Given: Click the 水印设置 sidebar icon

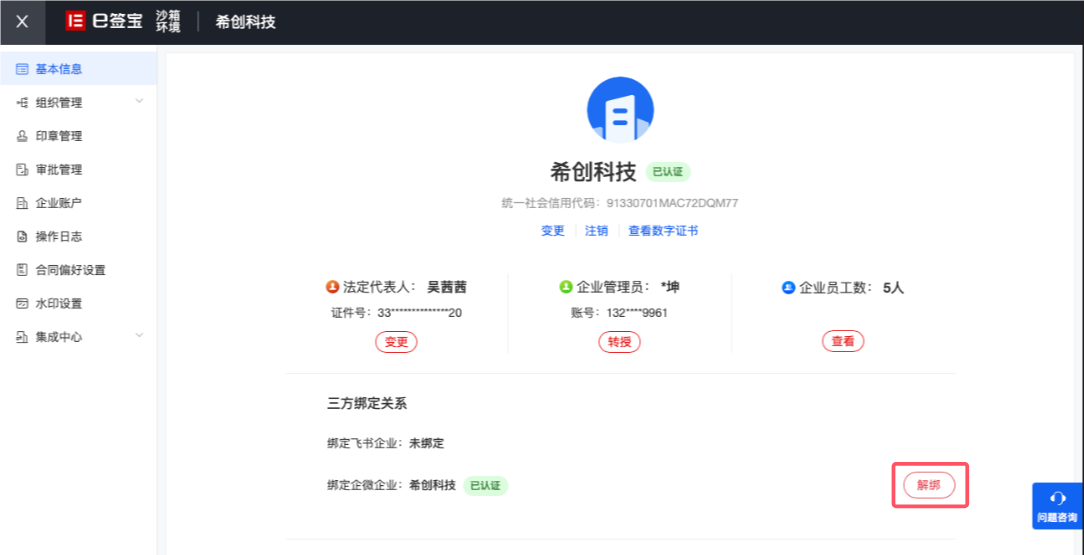Looking at the screenshot, I should 21,303.
